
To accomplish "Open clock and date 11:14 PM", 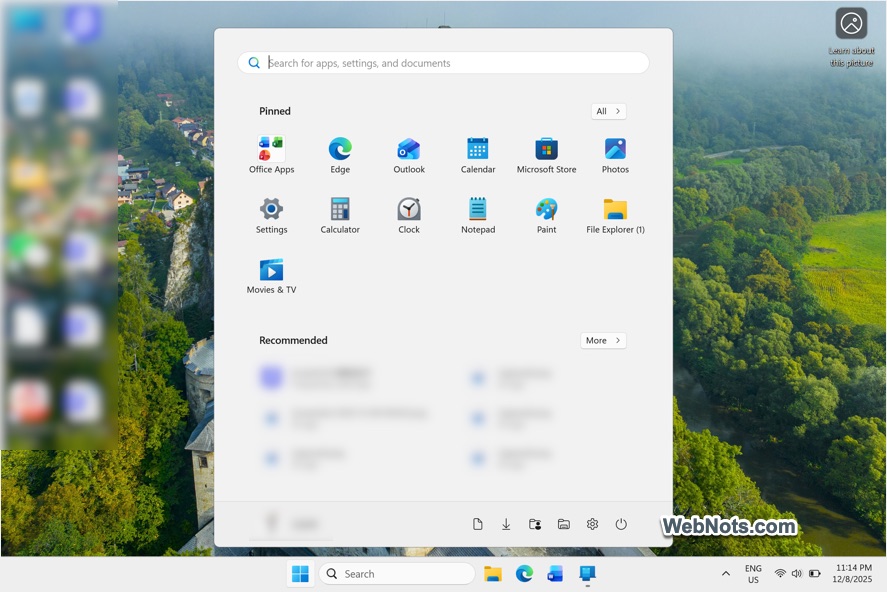I will (854, 574).
